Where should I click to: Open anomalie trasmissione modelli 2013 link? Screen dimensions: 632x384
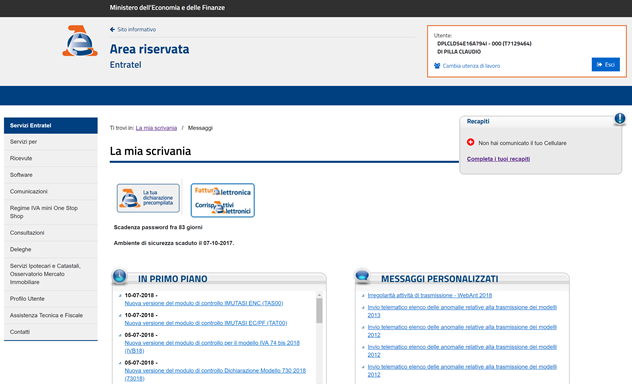462,311
